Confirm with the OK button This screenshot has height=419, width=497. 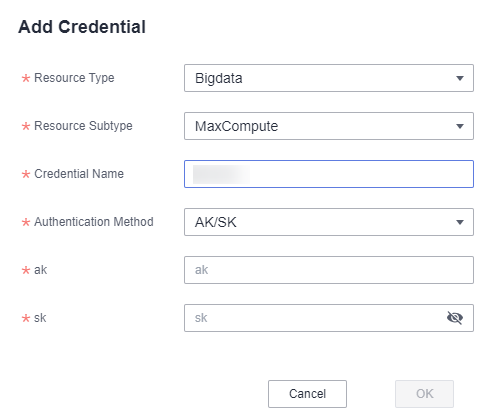424,394
